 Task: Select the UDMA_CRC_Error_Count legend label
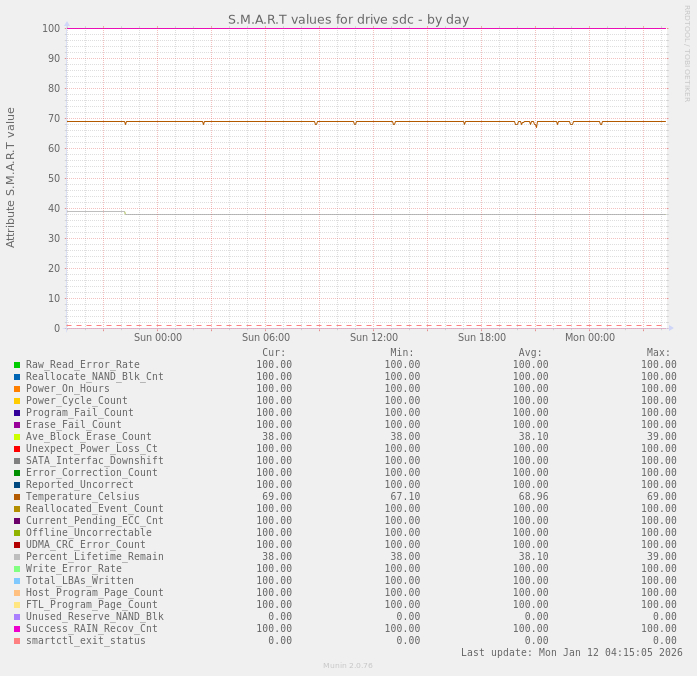tap(85, 545)
